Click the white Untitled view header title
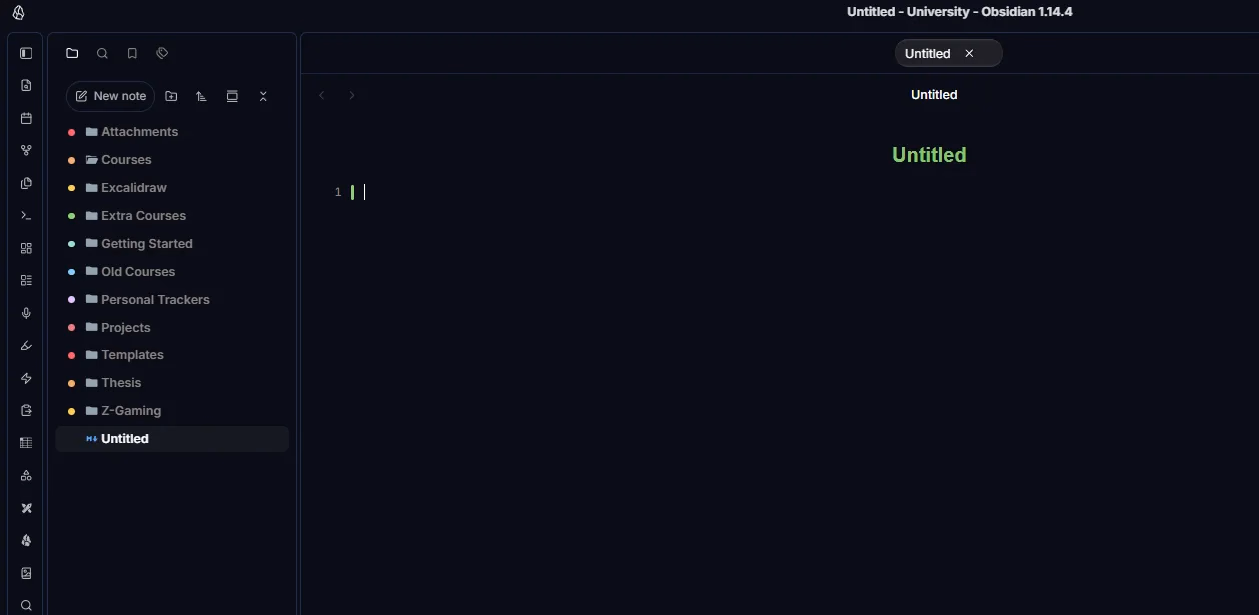The width and height of the screenshot is (1259, 615). click(934, 95)
